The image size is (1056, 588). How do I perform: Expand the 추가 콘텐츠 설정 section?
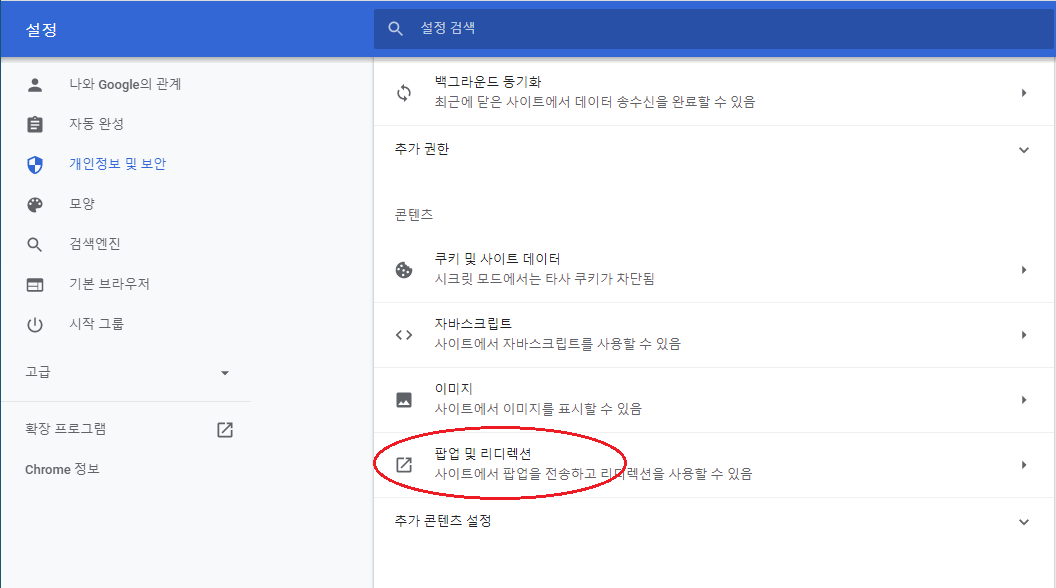click(x=1023, y=522)
